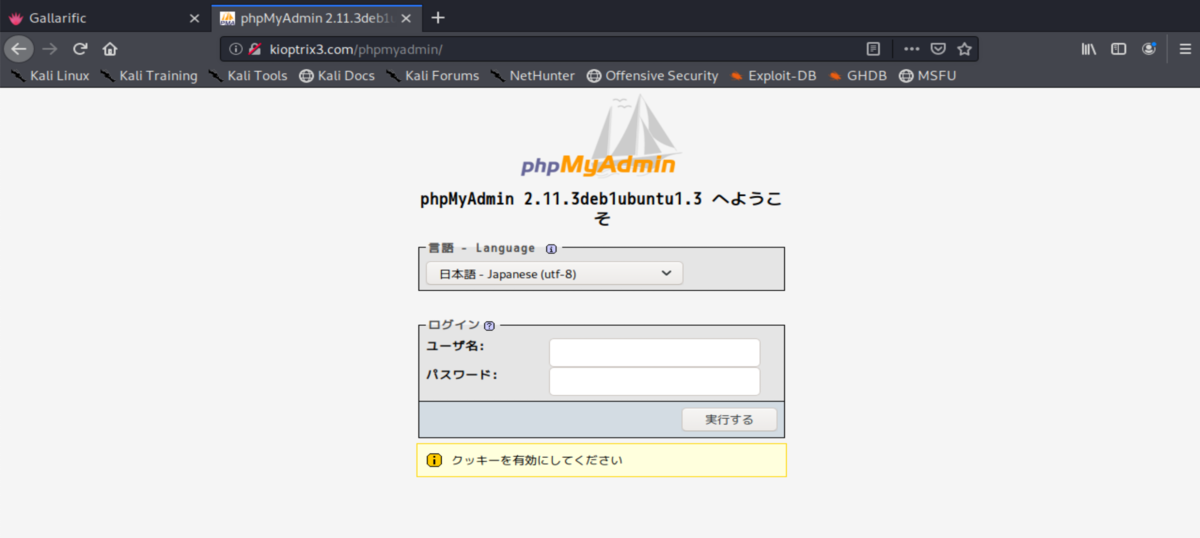Click the insecure connection padlock icon

[255, 48]
